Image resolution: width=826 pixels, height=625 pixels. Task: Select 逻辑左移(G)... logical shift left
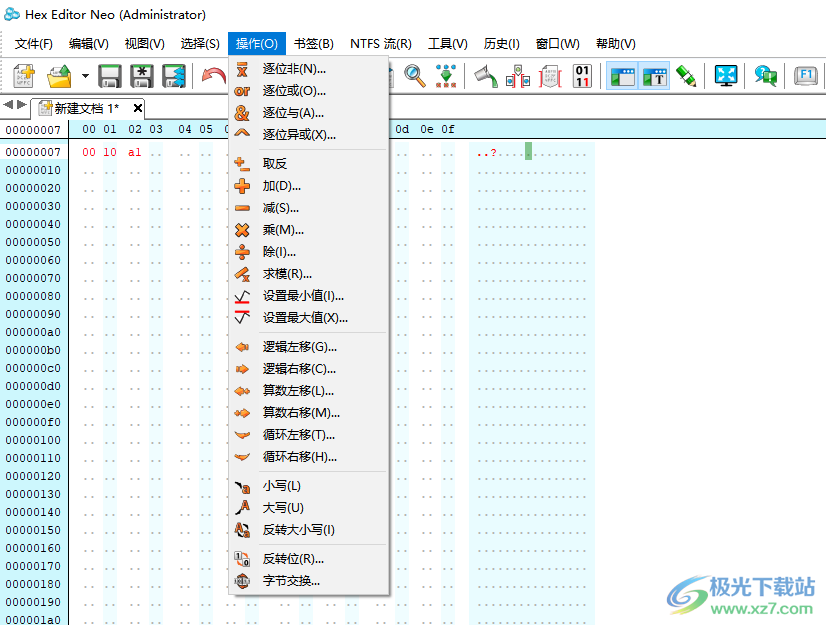pos(309,347)
